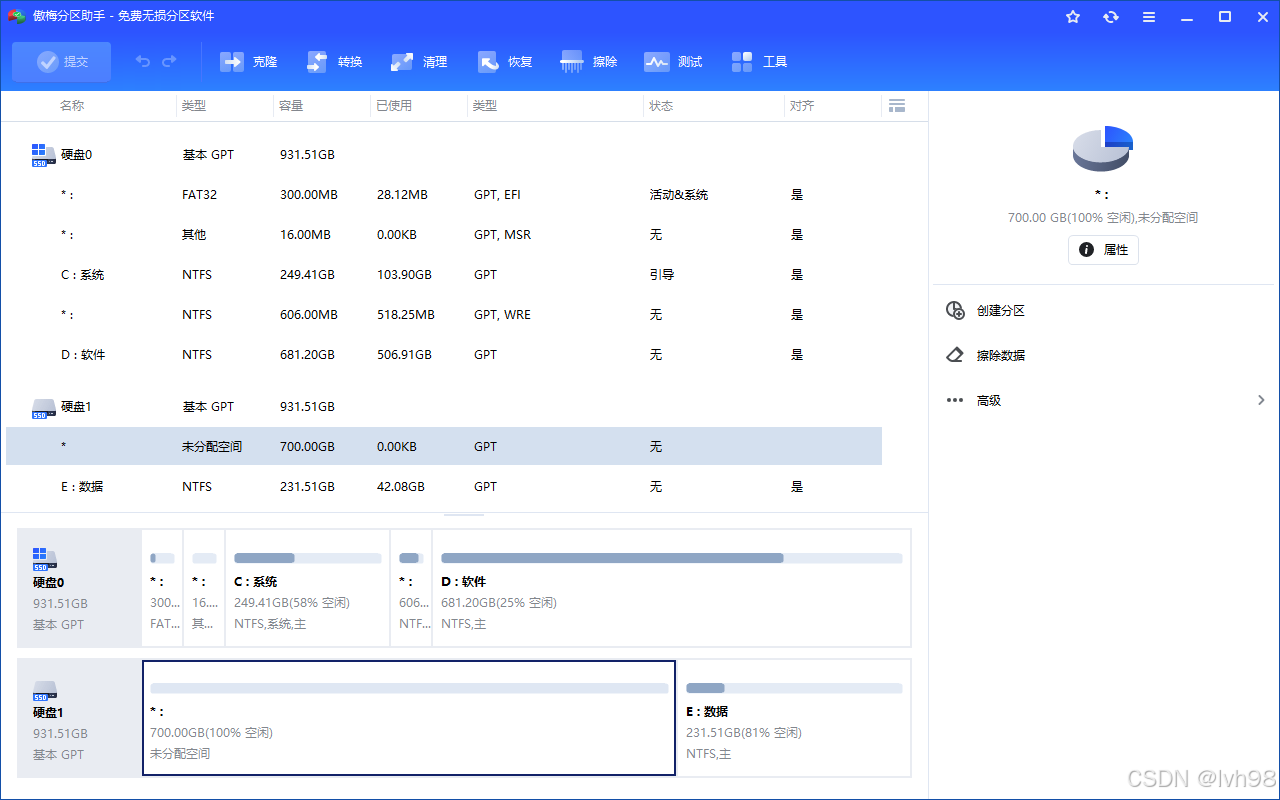This screenshot has width=1280, height=800.
Task: Open the 工具 (Tools) toolbar menu
Action: (x=760, y=62)
